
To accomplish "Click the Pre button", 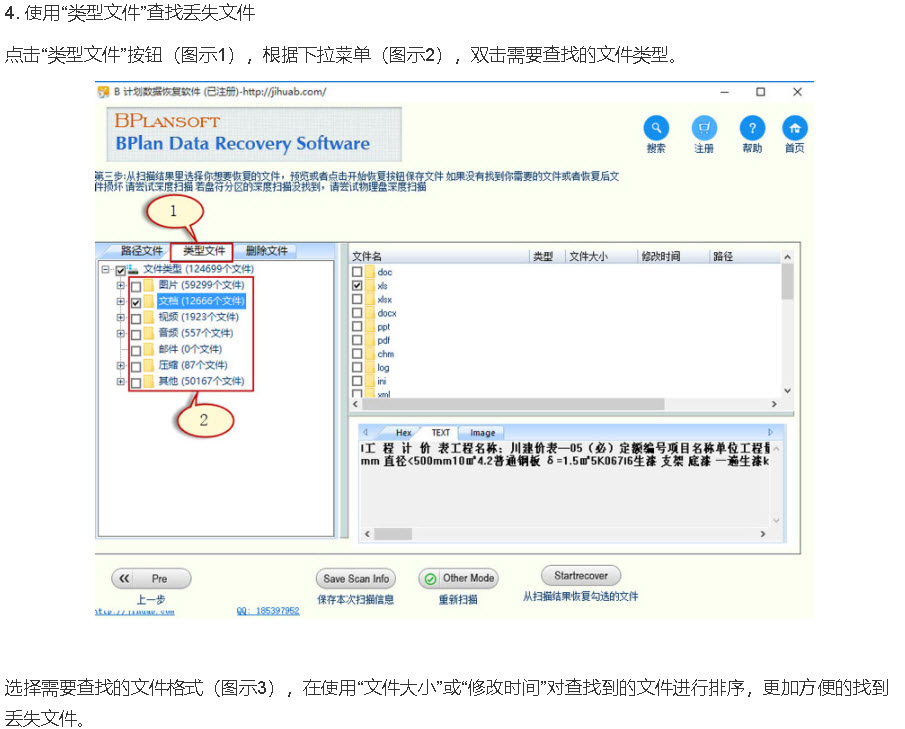I will click(x=151, y=578).
